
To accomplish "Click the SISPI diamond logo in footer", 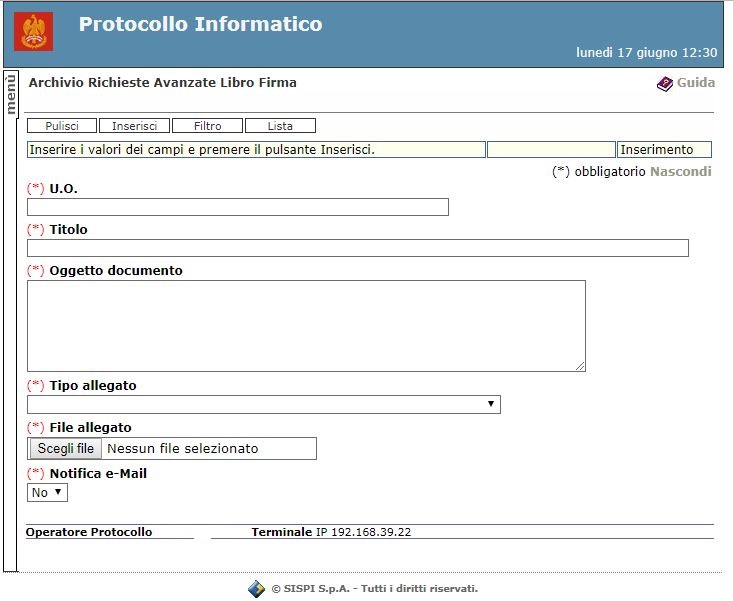I will [x=256, y=589].
